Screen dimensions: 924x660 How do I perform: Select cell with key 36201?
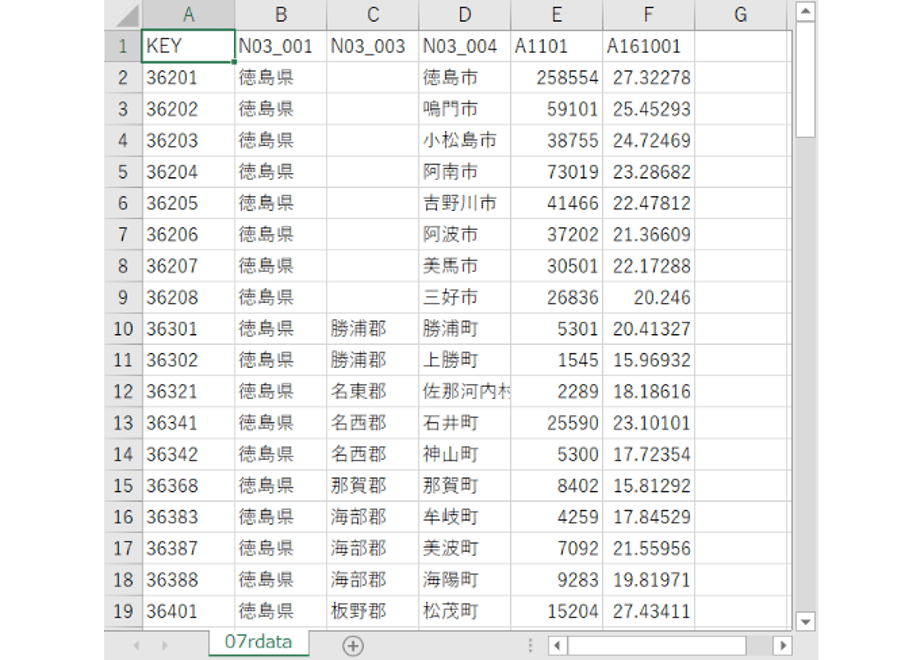(188, 77)
